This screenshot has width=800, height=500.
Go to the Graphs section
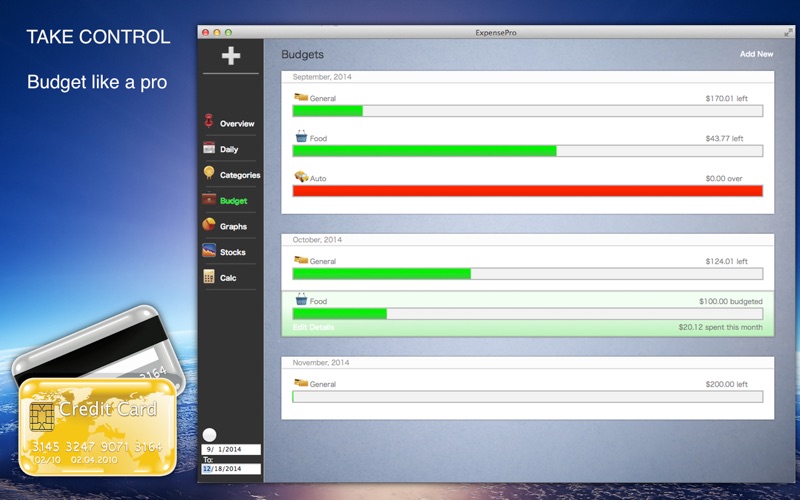233,227
